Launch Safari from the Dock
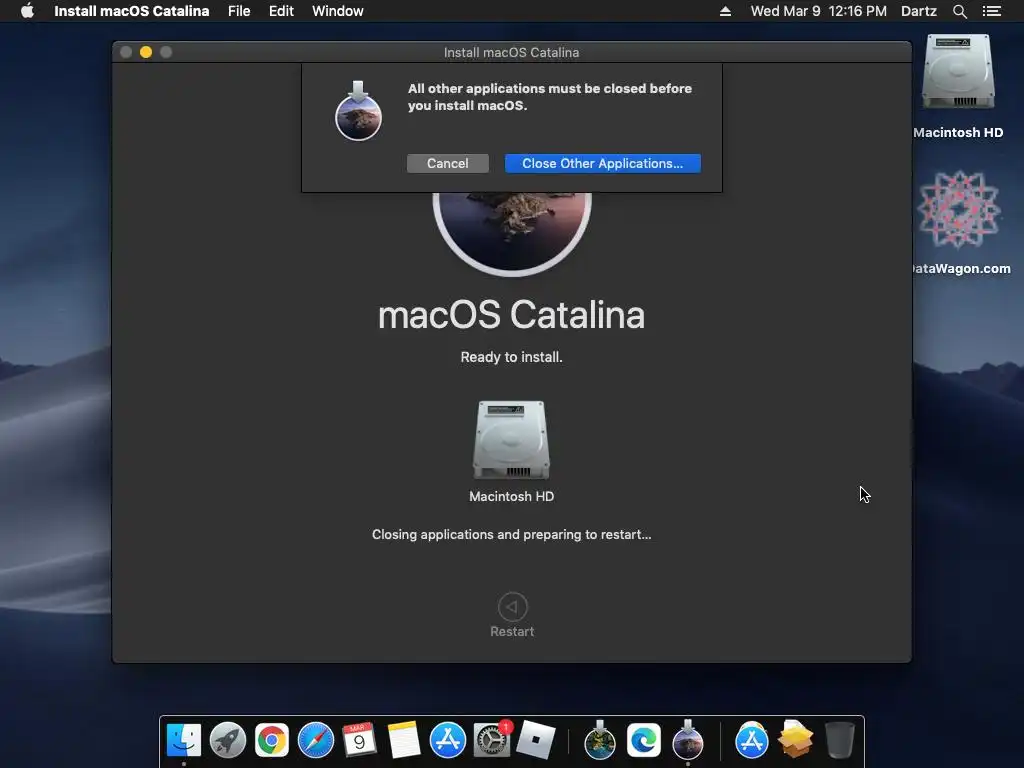Viewport: 1024px width, 768px height. coord(315,740)
